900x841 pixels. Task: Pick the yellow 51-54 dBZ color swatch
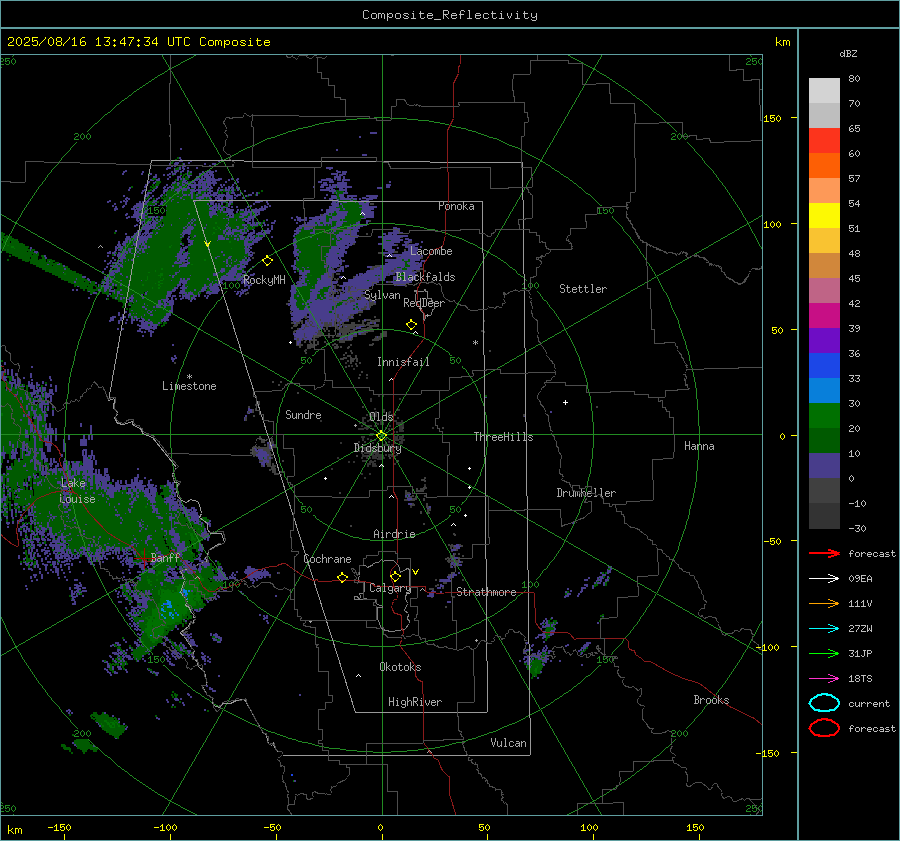(824, 215)
